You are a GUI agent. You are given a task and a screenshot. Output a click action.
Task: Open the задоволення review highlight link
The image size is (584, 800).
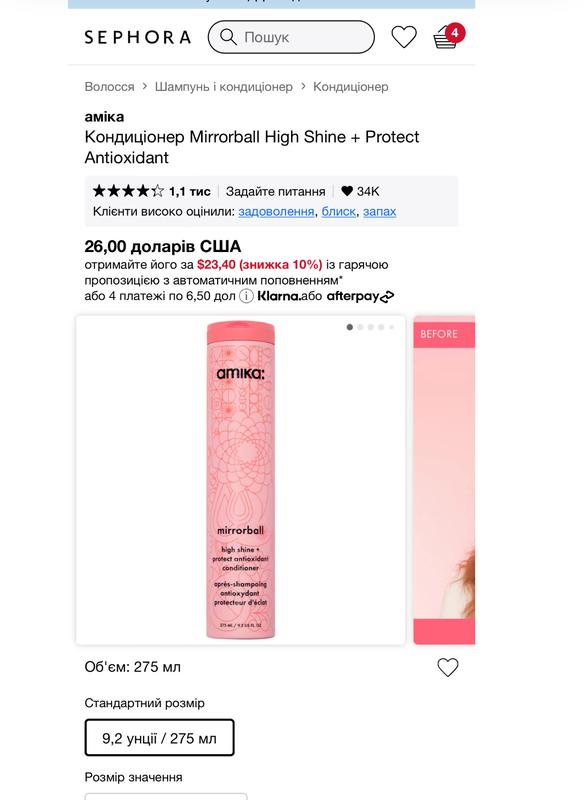pyautogui.click(x=276, y=211)
